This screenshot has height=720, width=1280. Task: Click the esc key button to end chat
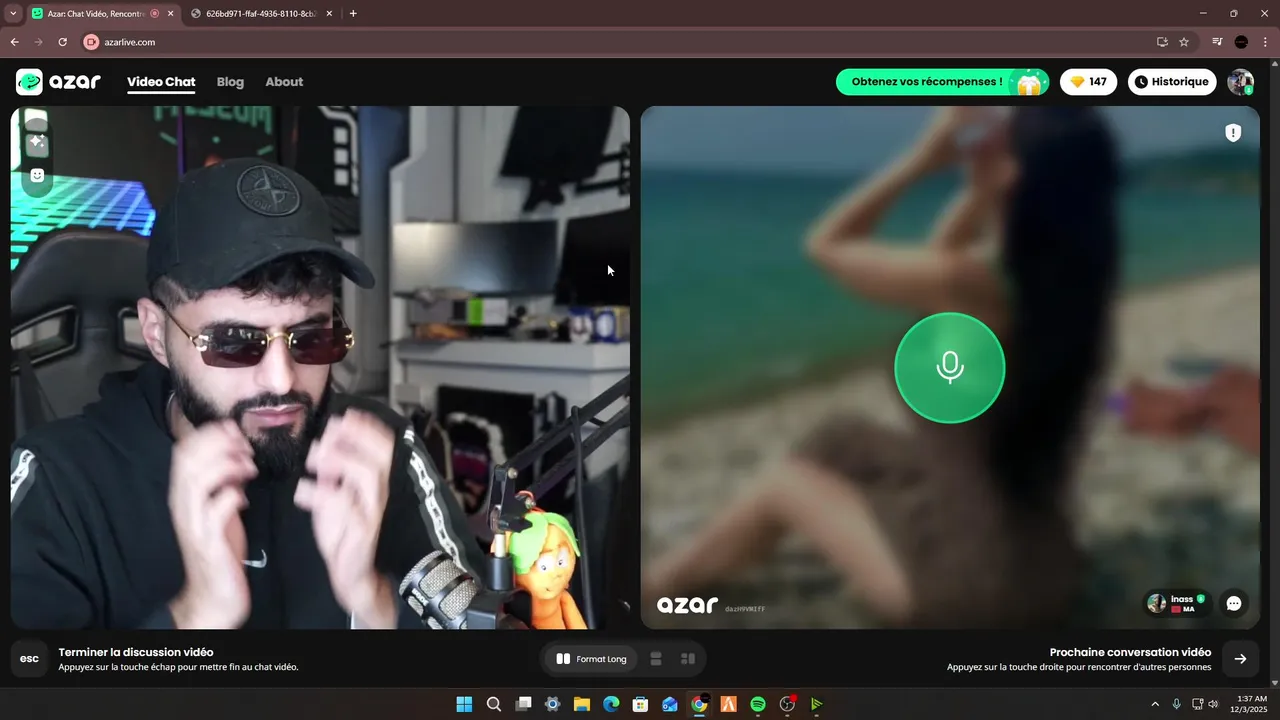point(29,659)
